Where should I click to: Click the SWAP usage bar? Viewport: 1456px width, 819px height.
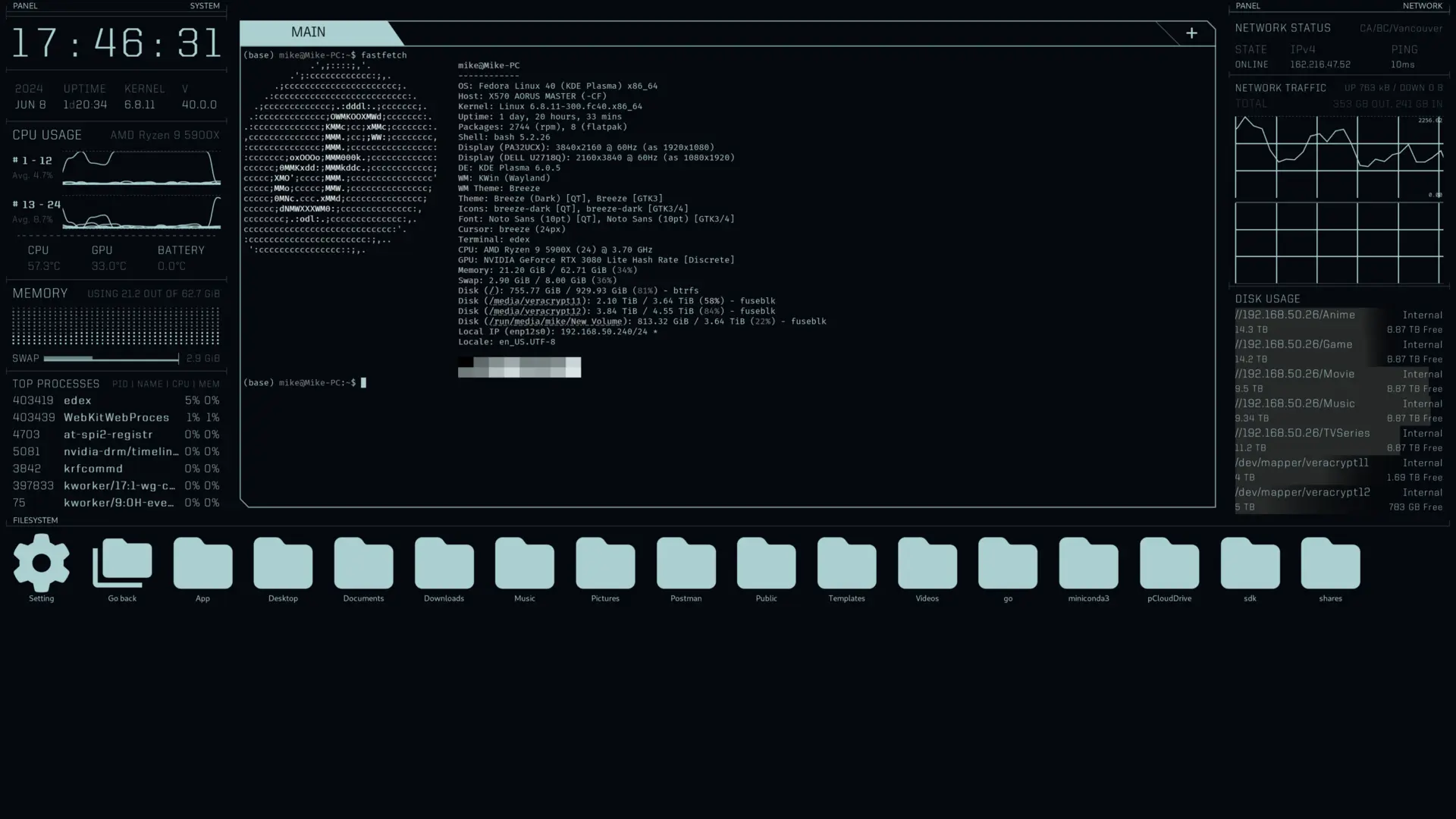[x=111, y=358]
